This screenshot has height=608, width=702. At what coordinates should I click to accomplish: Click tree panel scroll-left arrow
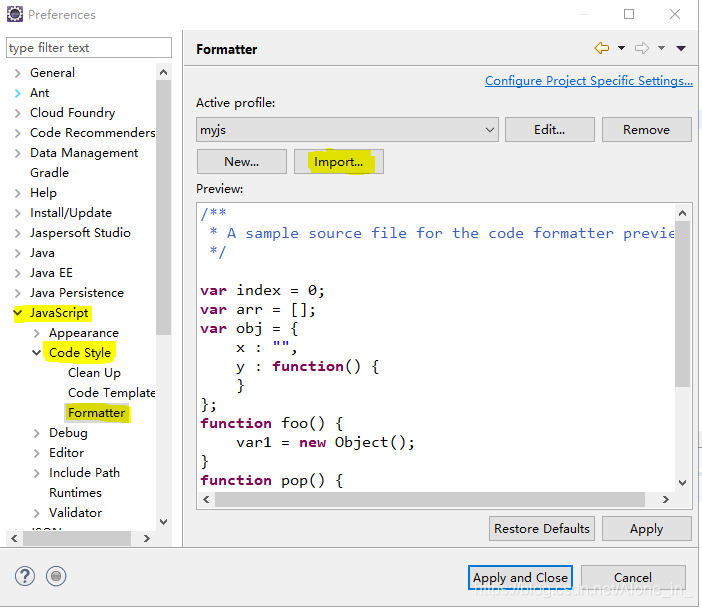(x=14, y=539)
